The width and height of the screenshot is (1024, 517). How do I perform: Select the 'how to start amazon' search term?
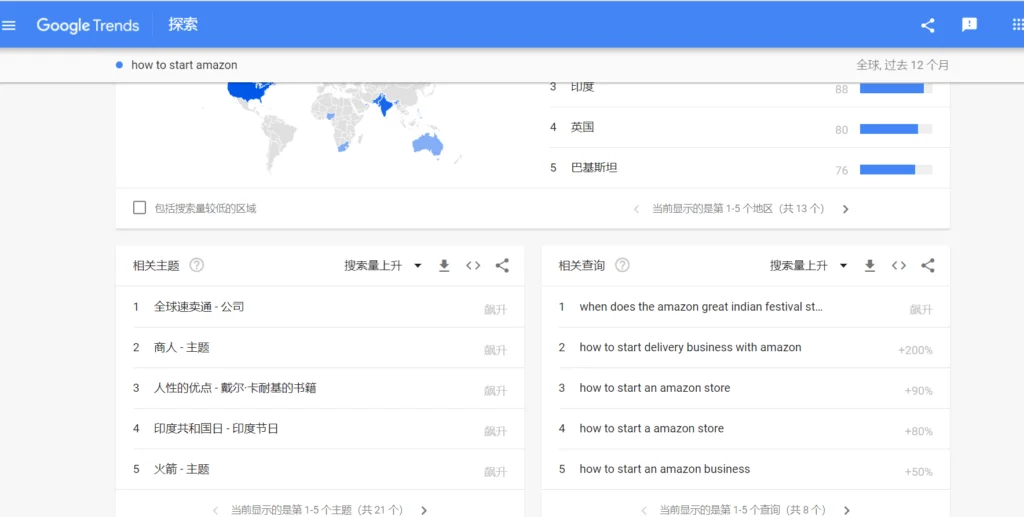coord(184,65)
